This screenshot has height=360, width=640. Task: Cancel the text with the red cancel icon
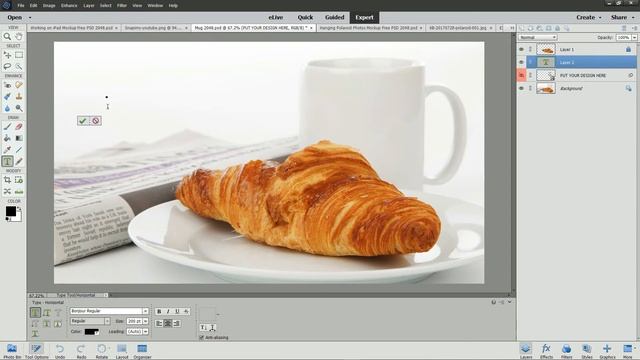(x=96, y=120)
